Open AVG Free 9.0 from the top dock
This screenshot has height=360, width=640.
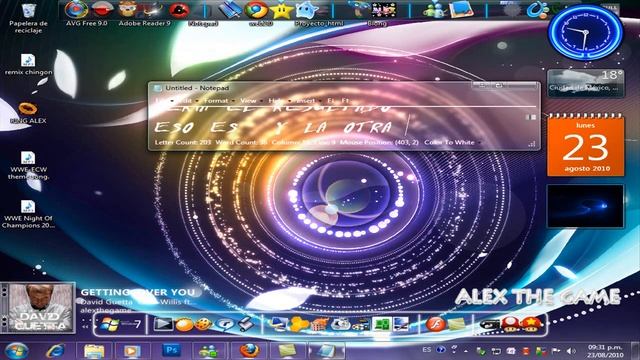pyautogui.click(x=76, y=9)
